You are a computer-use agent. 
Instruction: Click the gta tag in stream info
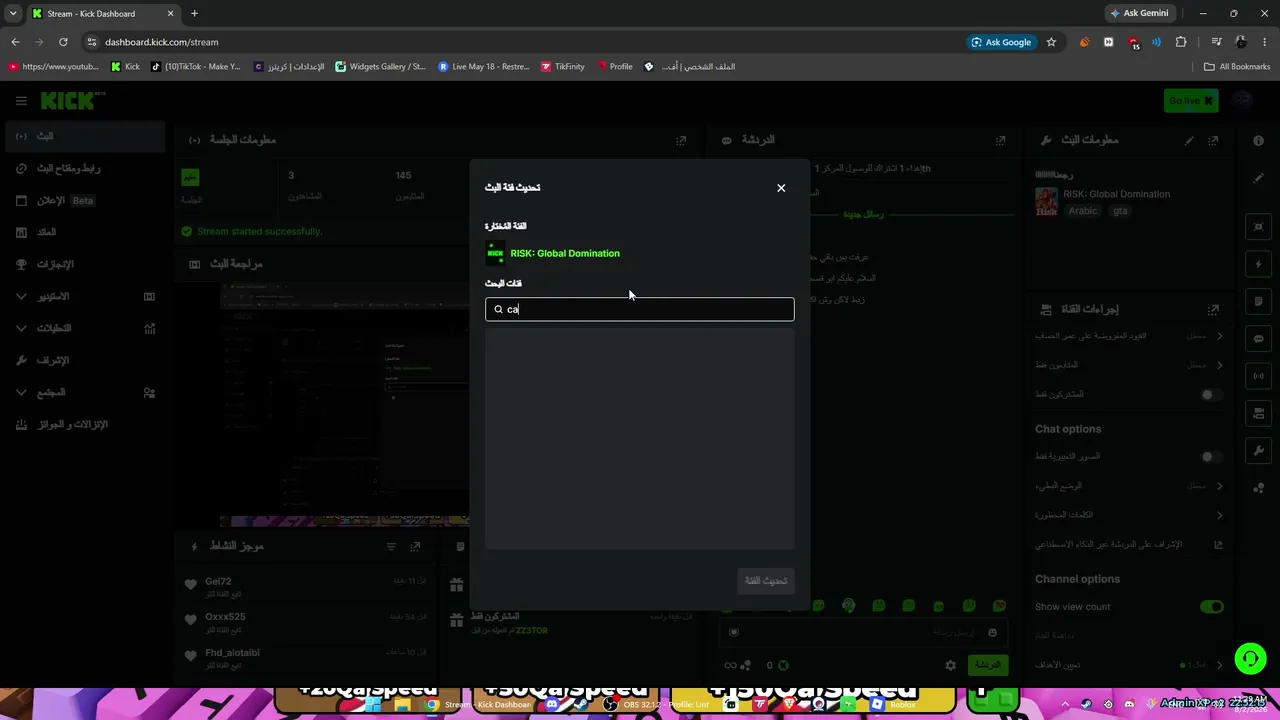(1120, 211)
